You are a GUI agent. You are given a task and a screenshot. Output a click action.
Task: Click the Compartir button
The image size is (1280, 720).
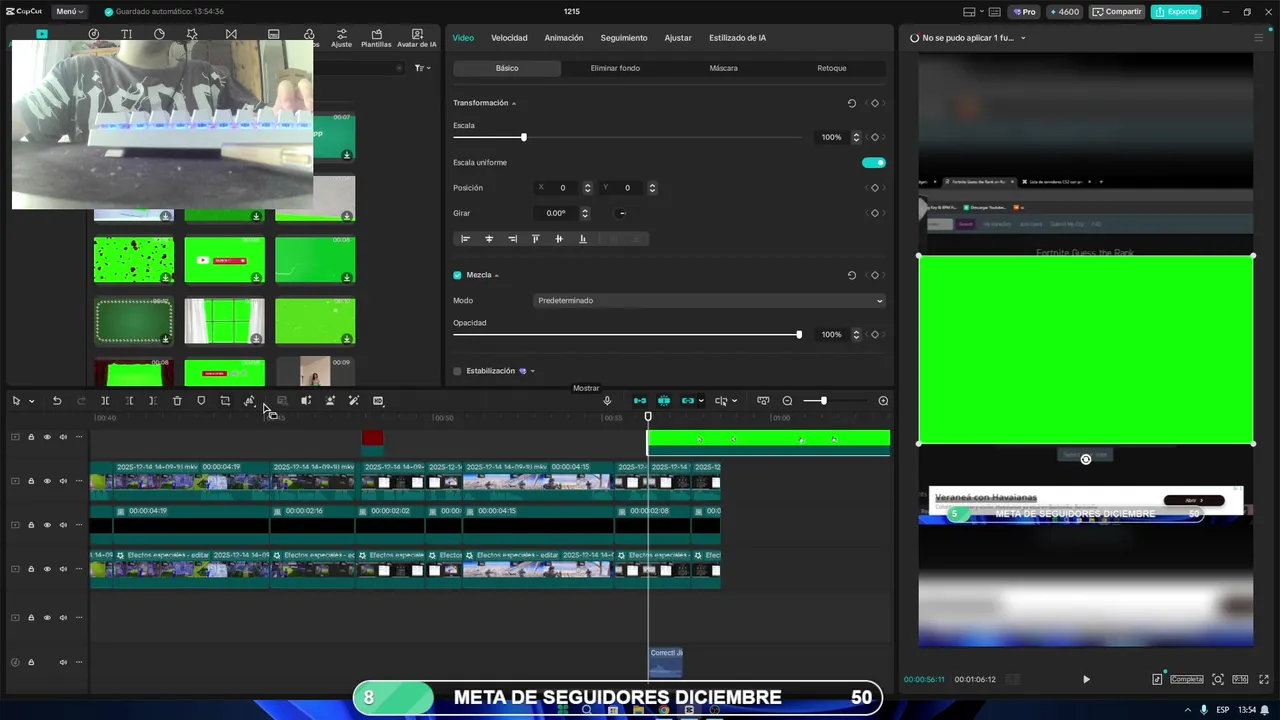coord(1116,12)
